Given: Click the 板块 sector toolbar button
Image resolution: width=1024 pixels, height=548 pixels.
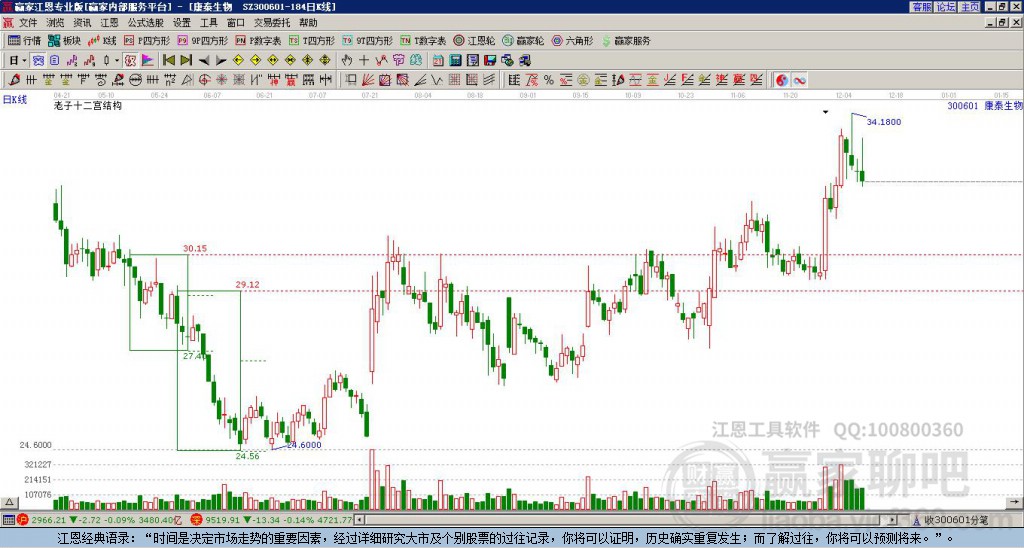Looking at the screenshot, I should [x=64, y=40].
